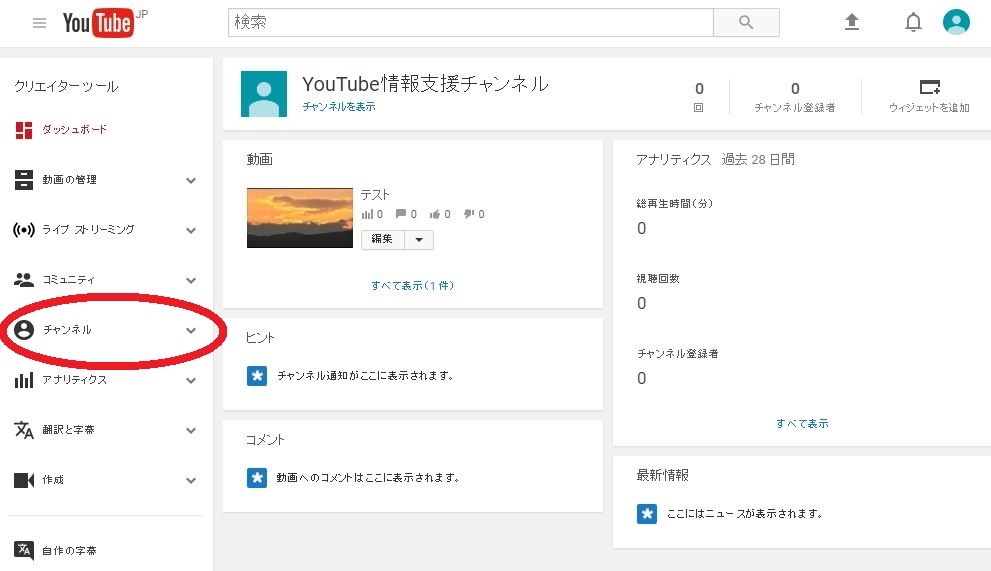The image size is (991, 571).
Task: Open the account avatar menu
Action: (956, 22)
